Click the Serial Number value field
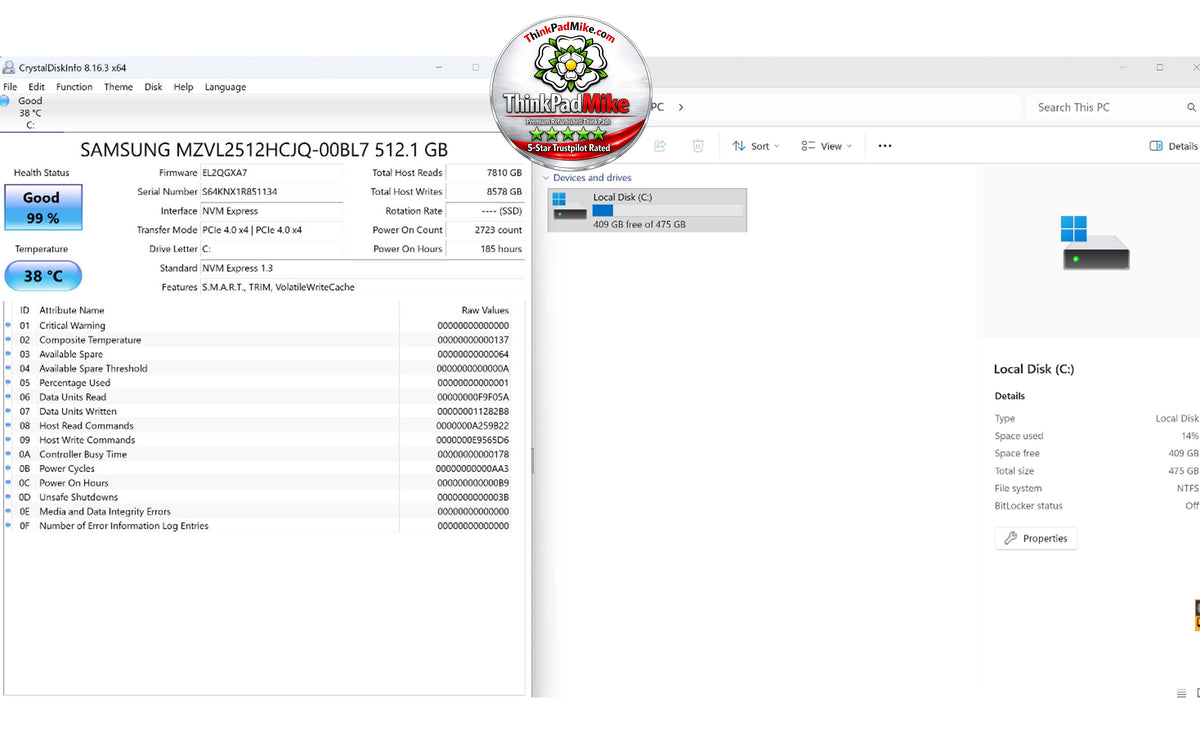 (272, 192)
